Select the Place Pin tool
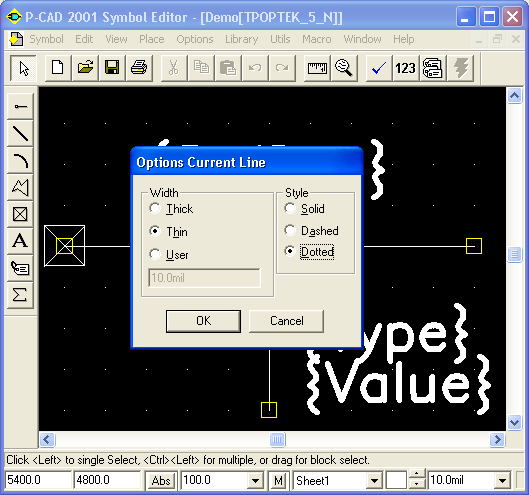 [20, 107]
